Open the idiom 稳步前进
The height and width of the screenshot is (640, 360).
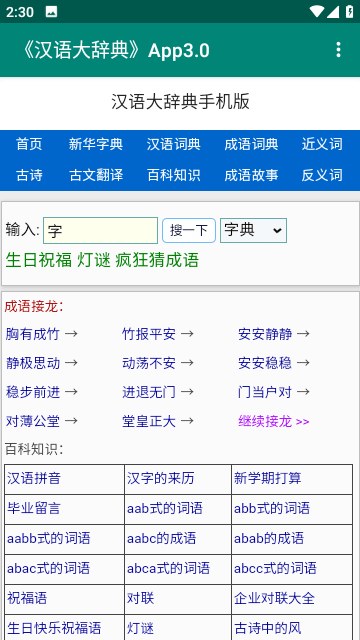(33, 392)
